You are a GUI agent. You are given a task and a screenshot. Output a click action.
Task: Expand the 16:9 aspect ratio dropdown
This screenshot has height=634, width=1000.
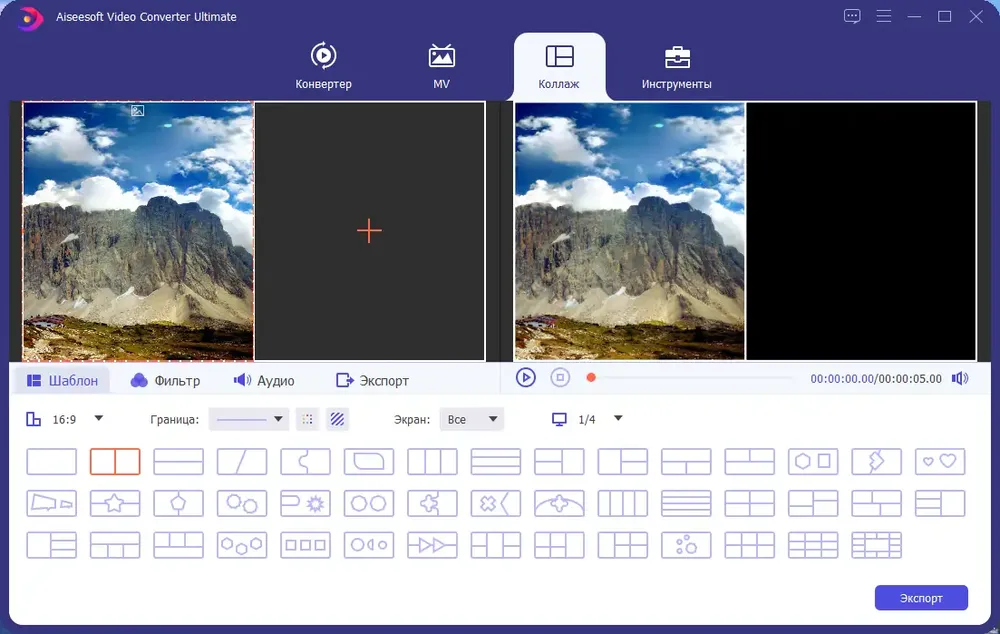click(x=98, y=419)
